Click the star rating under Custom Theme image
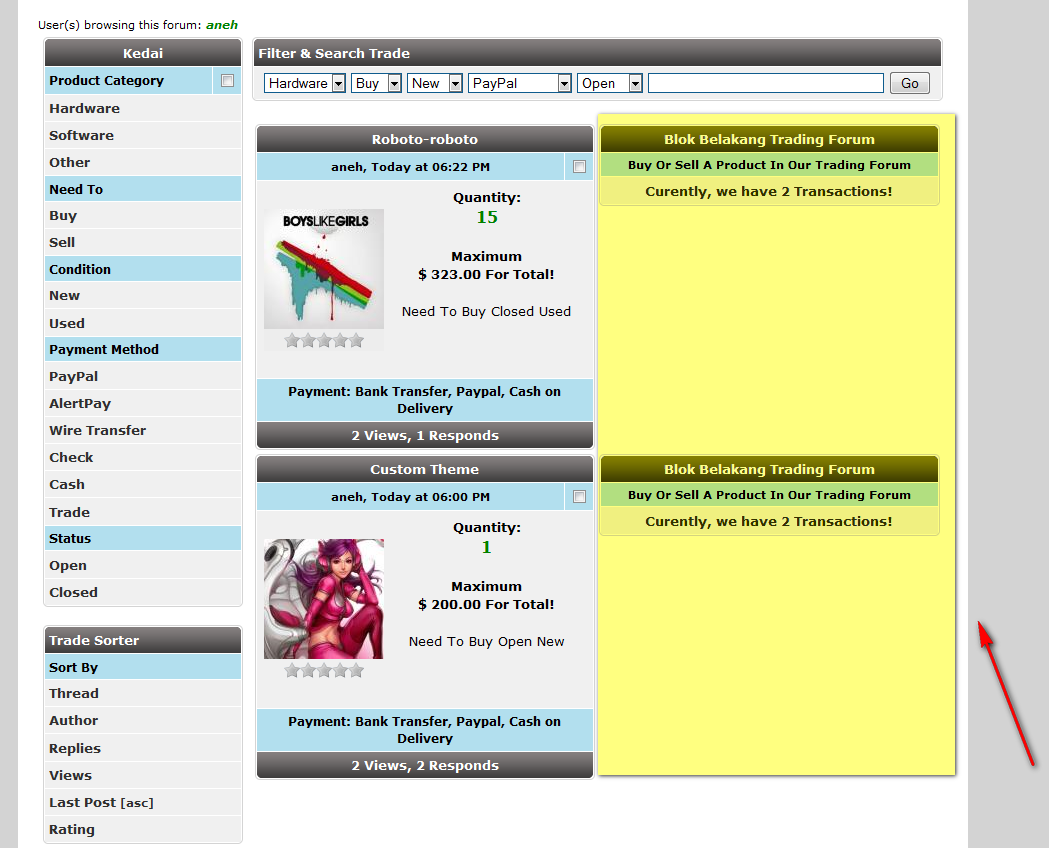The width and height of the screenshot is (1049, 848). [x=323, y=671]
